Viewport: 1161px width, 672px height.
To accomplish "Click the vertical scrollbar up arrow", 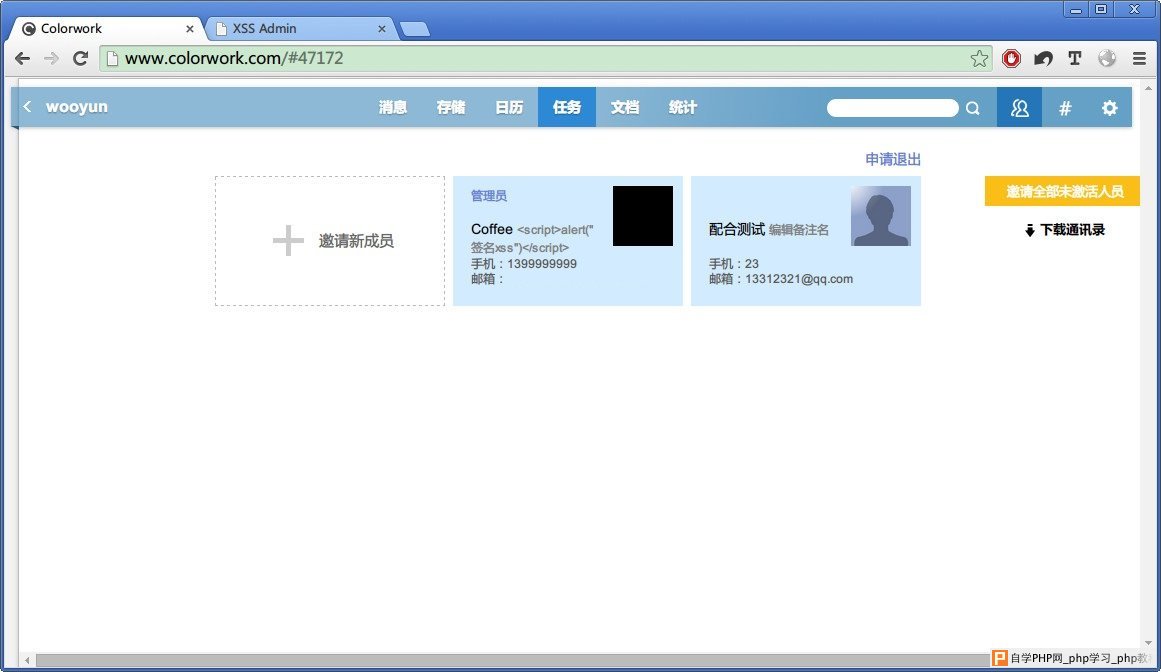I will pyautogui.click(x=1148, y=88).
